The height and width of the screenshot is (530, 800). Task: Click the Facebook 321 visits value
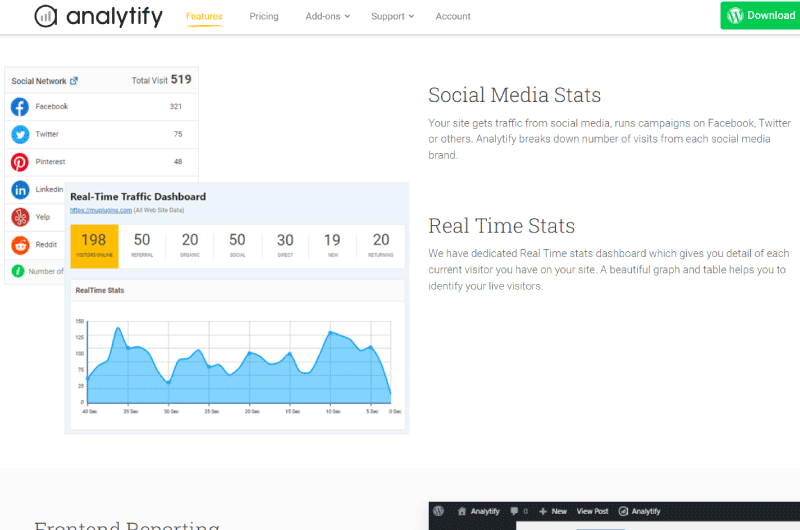(x=176, y=107)
